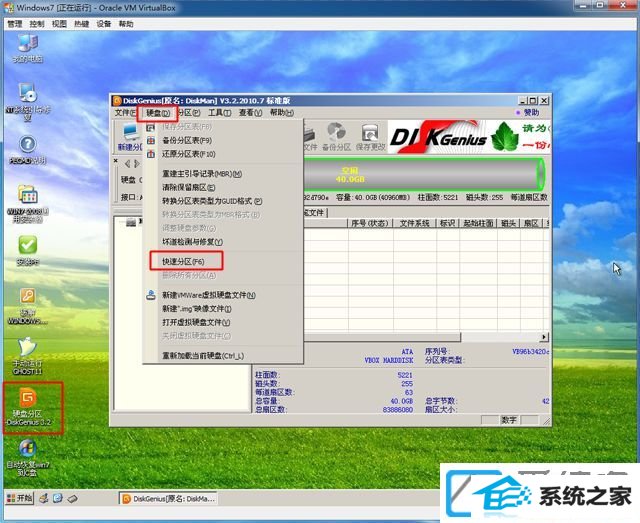Image resolution: width=640 pixels, height=523 pixels.
Task: Select the hard disk icon in tree panel
Action: [131, 222]
